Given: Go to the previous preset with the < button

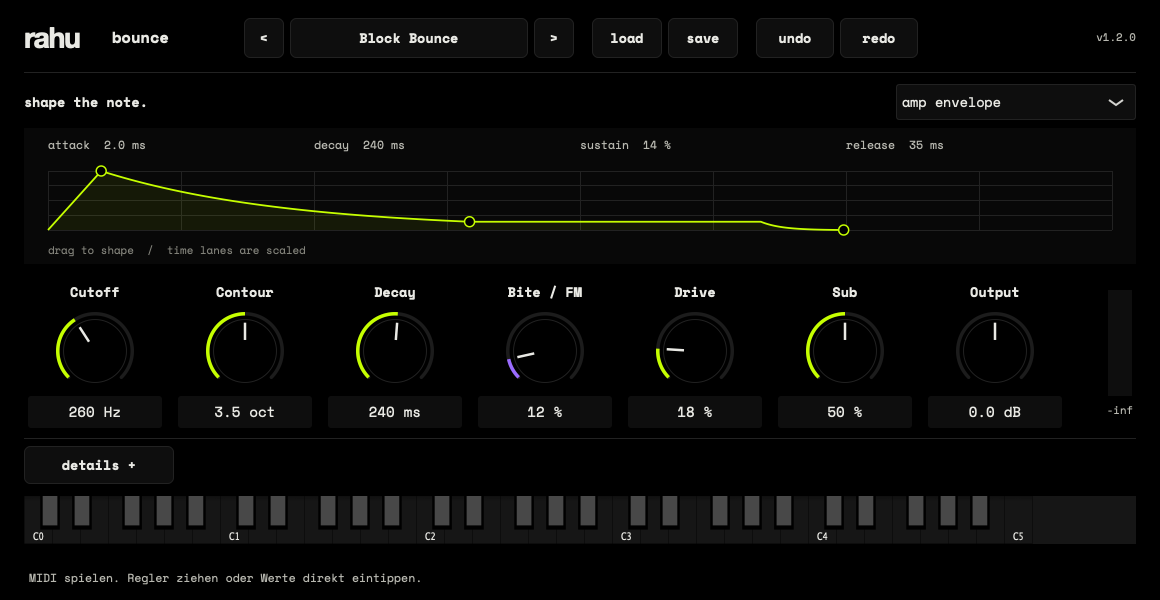Looking at the screenshot, I should coord(264,38).
